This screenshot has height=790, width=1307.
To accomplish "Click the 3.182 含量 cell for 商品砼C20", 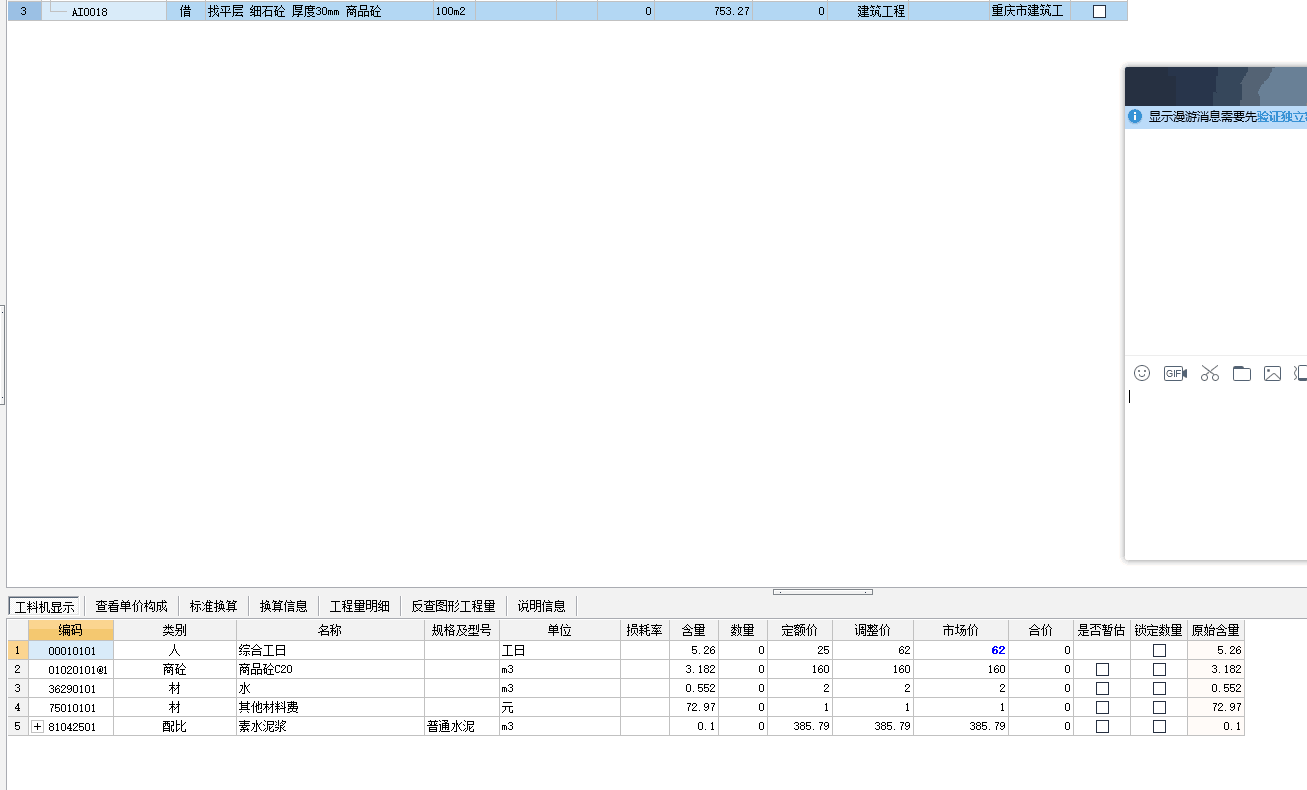I will [694, 670].
